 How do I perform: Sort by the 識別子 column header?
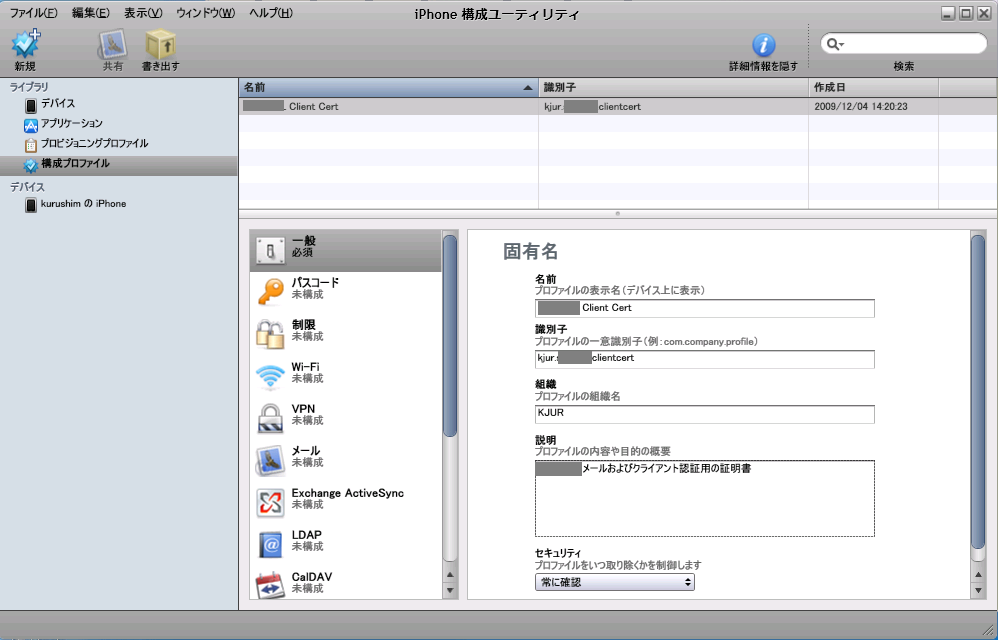(673, 88)
